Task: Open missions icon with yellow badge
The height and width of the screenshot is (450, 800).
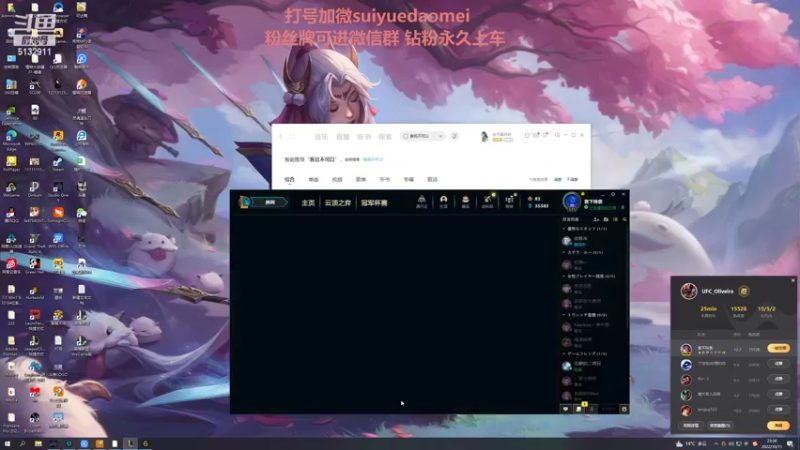Action: tap(579, 409)
